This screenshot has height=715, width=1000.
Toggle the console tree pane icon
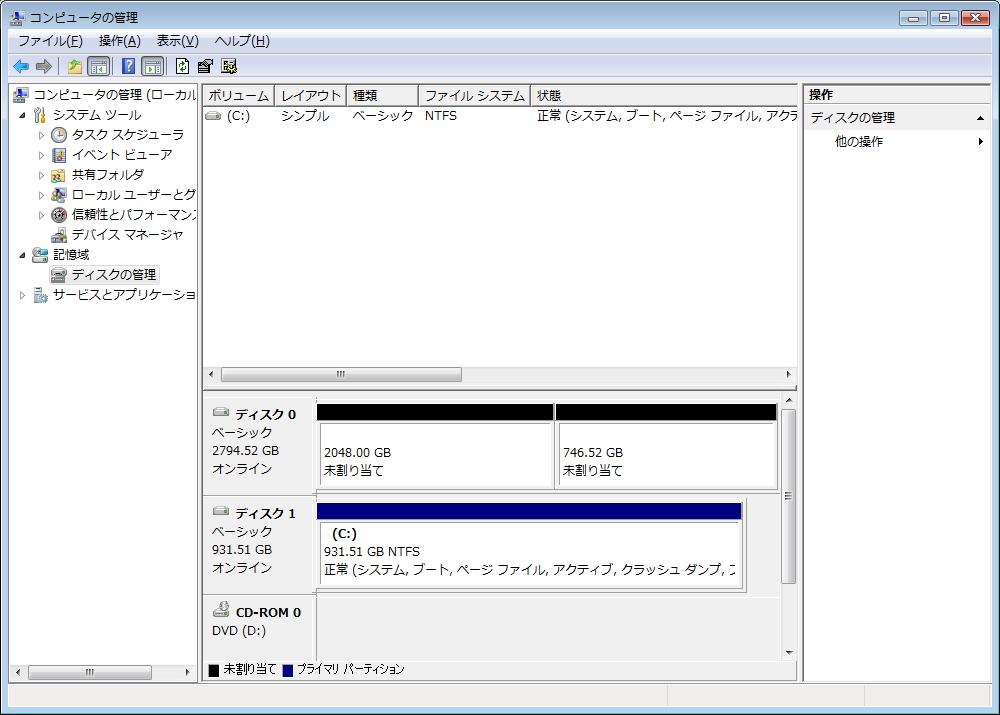(x=98, y=66)
